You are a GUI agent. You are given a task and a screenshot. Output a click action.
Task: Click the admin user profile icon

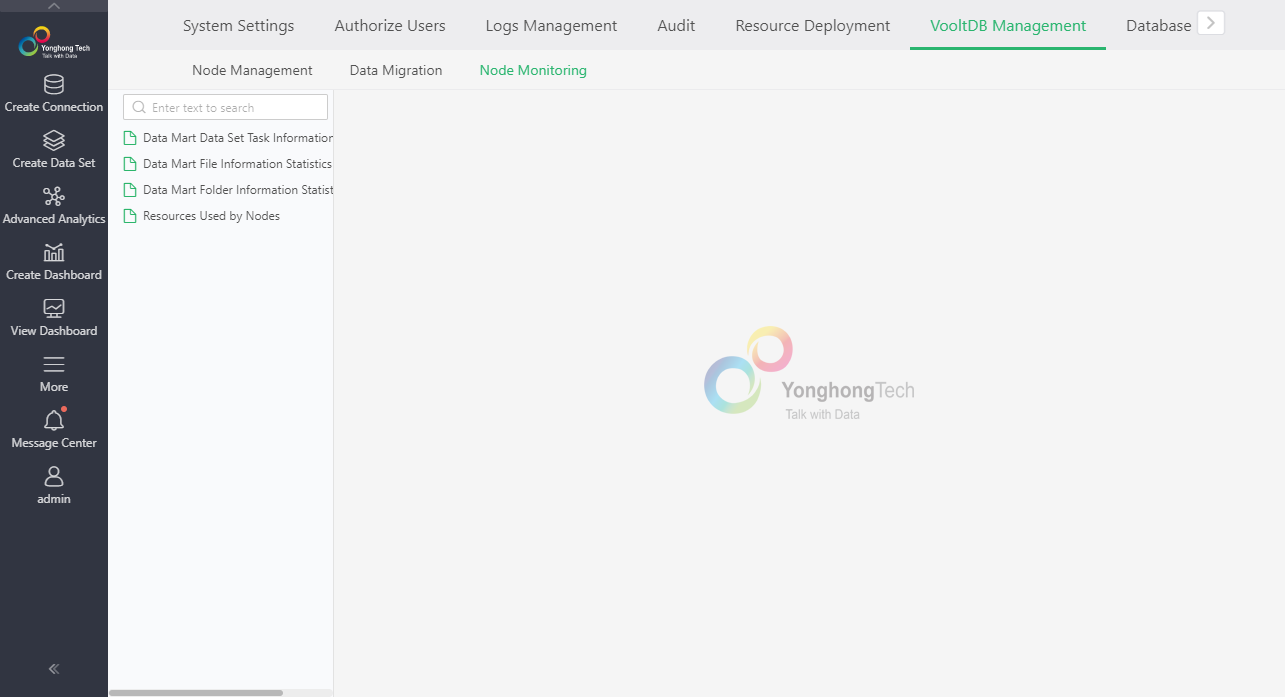(x=54, y=477)
